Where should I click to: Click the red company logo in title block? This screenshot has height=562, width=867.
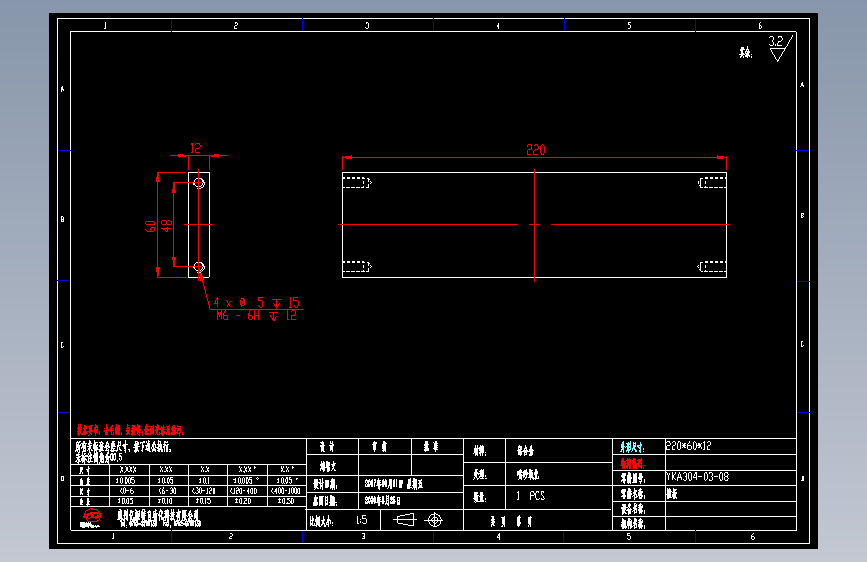[x=92, y=518]
